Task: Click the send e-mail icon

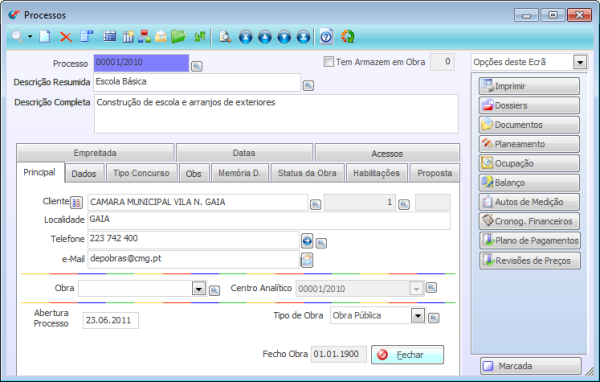Action: pos(307,260)
